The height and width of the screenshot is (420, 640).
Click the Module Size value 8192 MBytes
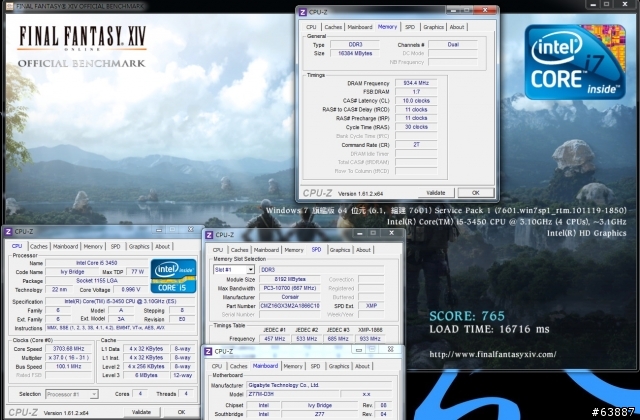point(290,279)
